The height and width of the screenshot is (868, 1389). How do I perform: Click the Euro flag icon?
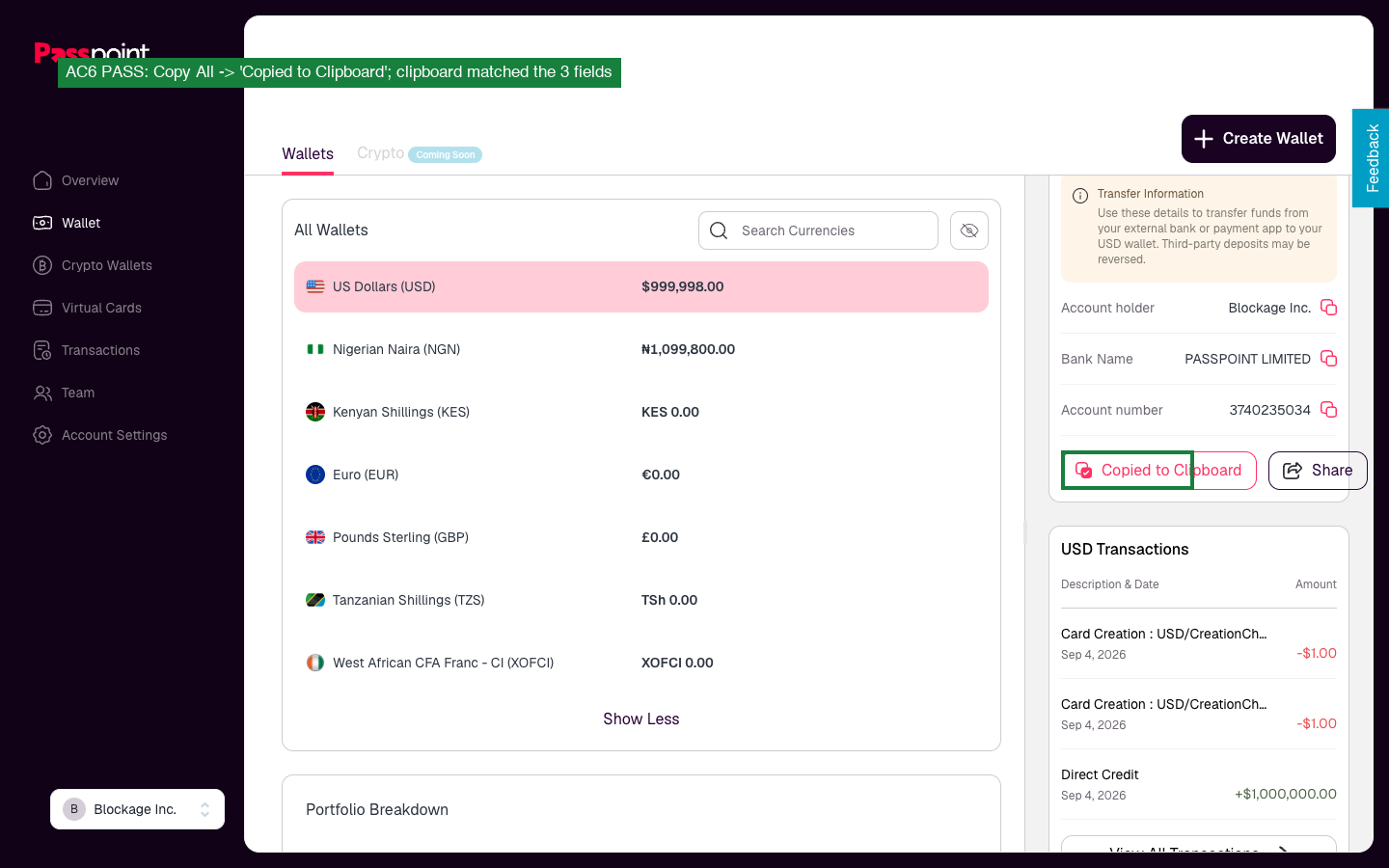point(315,475)
